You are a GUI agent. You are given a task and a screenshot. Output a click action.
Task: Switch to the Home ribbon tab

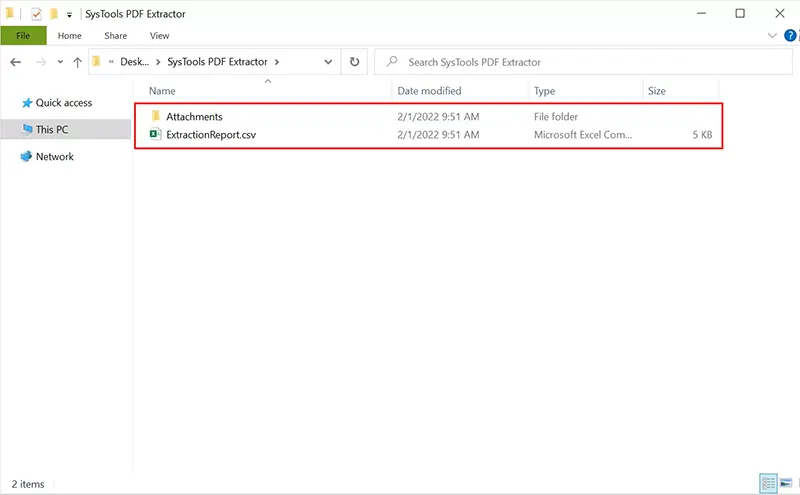tap(69, 36)
